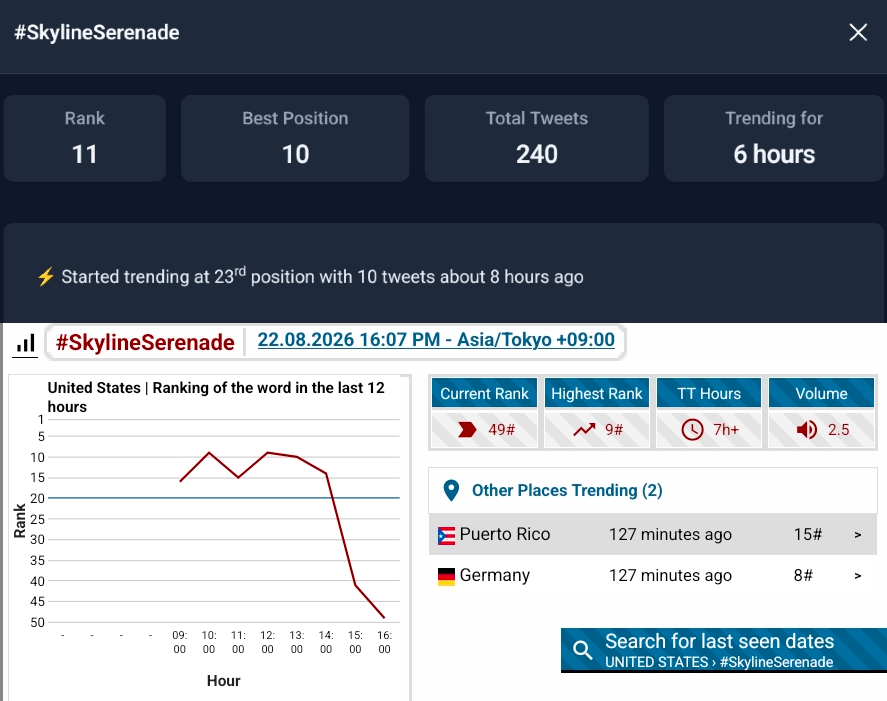
Task: Select the Best Position 10 card
Action: [295, 138]
